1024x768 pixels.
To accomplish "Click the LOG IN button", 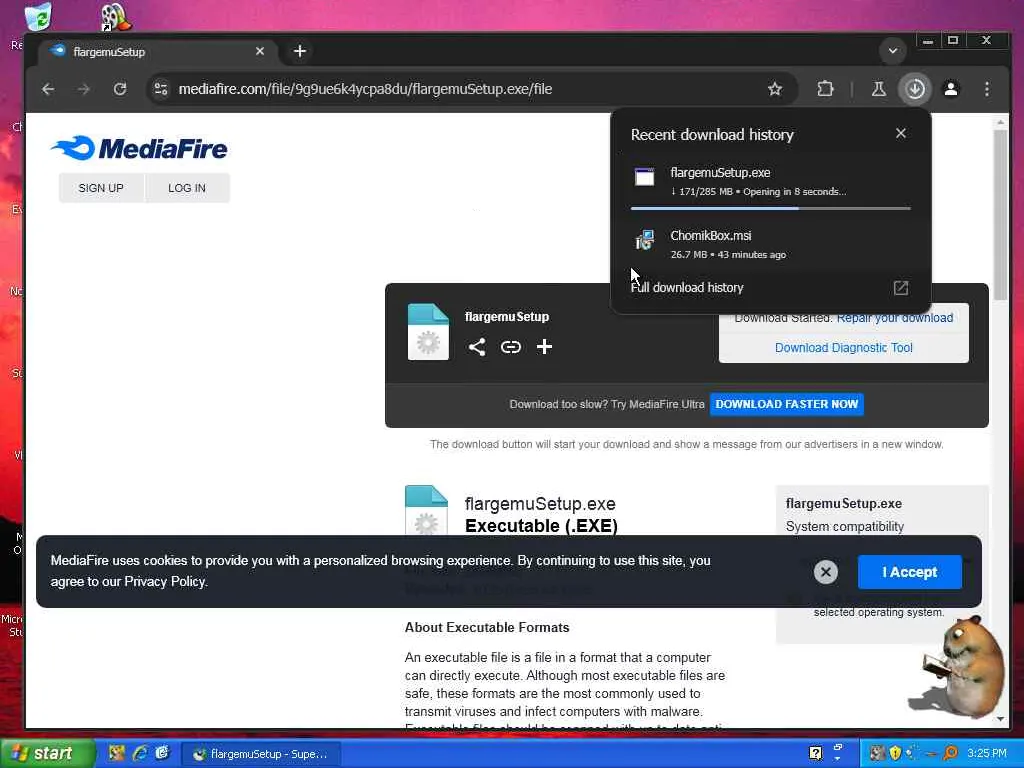I will [x=187, y=188].
